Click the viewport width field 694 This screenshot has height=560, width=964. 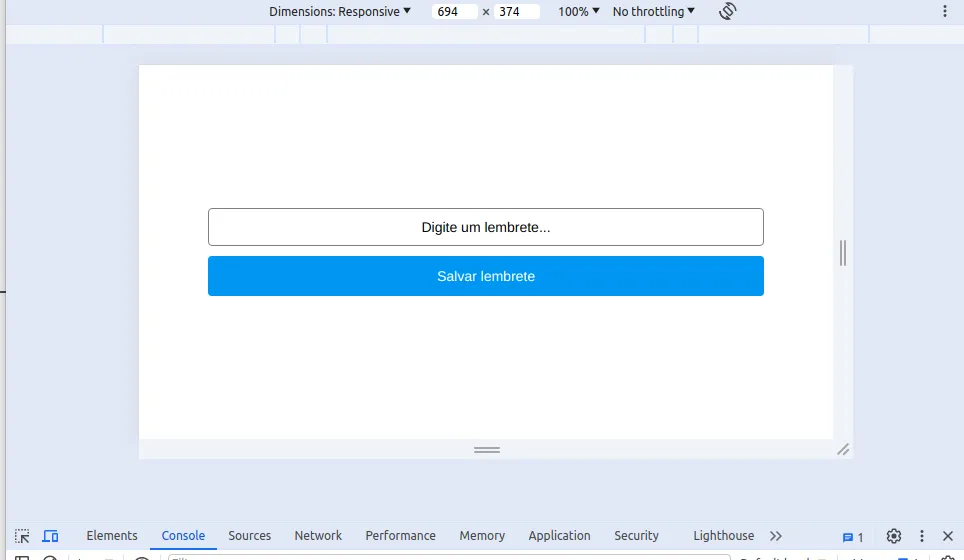pos(455,11)
